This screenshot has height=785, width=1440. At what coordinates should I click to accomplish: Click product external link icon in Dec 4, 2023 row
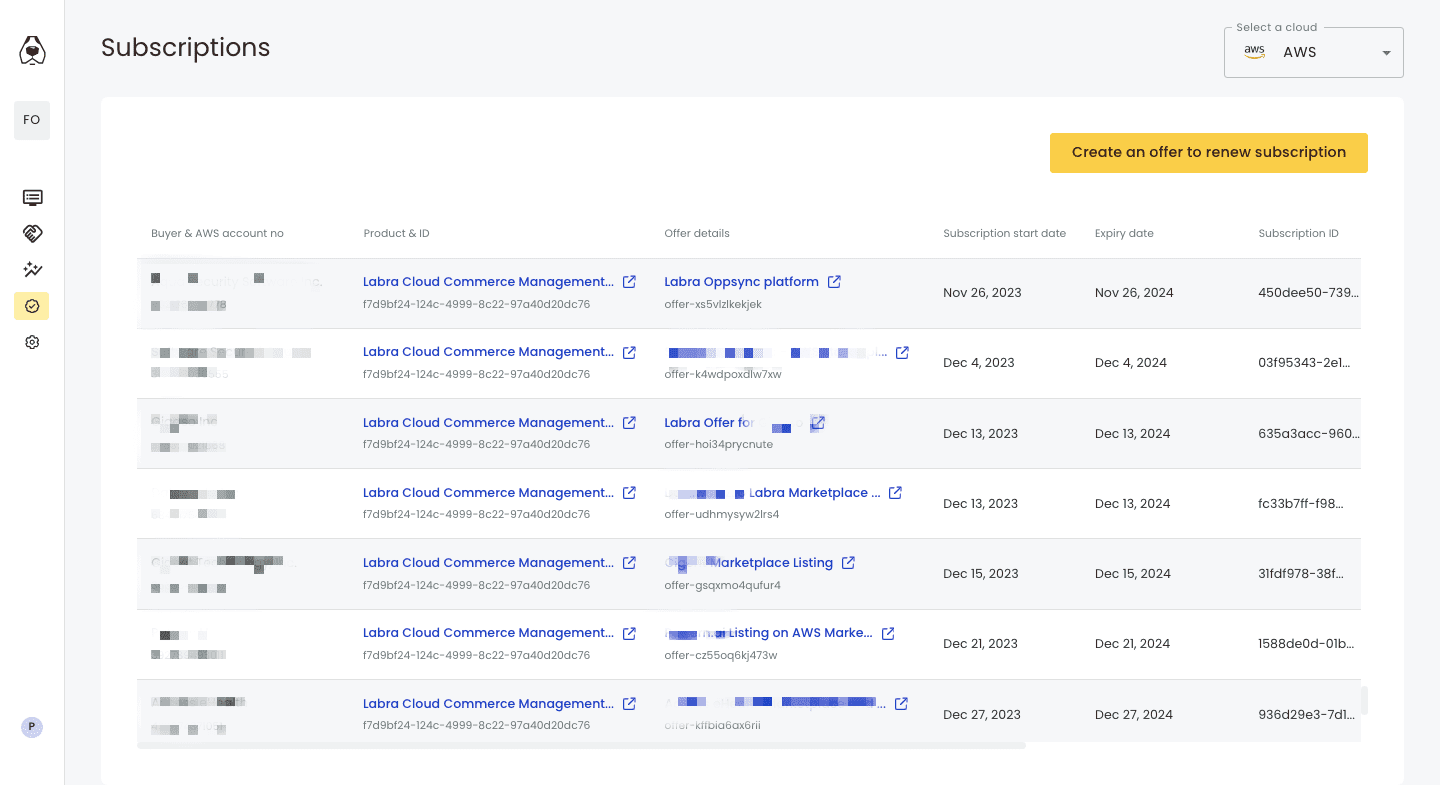click(x=629, y=352)
